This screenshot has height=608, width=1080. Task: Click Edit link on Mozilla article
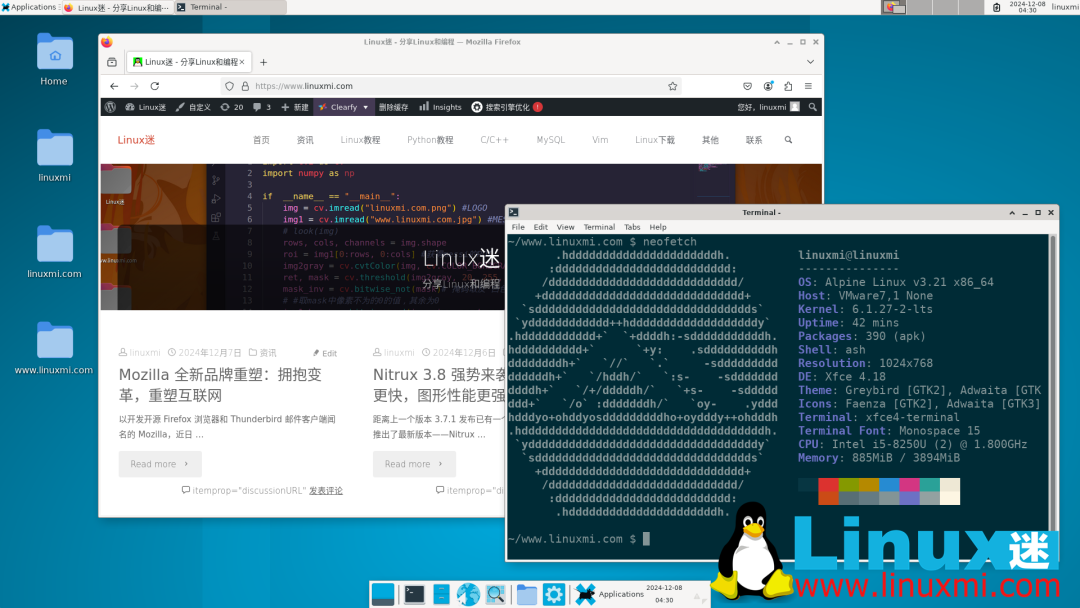coord(325,353)
